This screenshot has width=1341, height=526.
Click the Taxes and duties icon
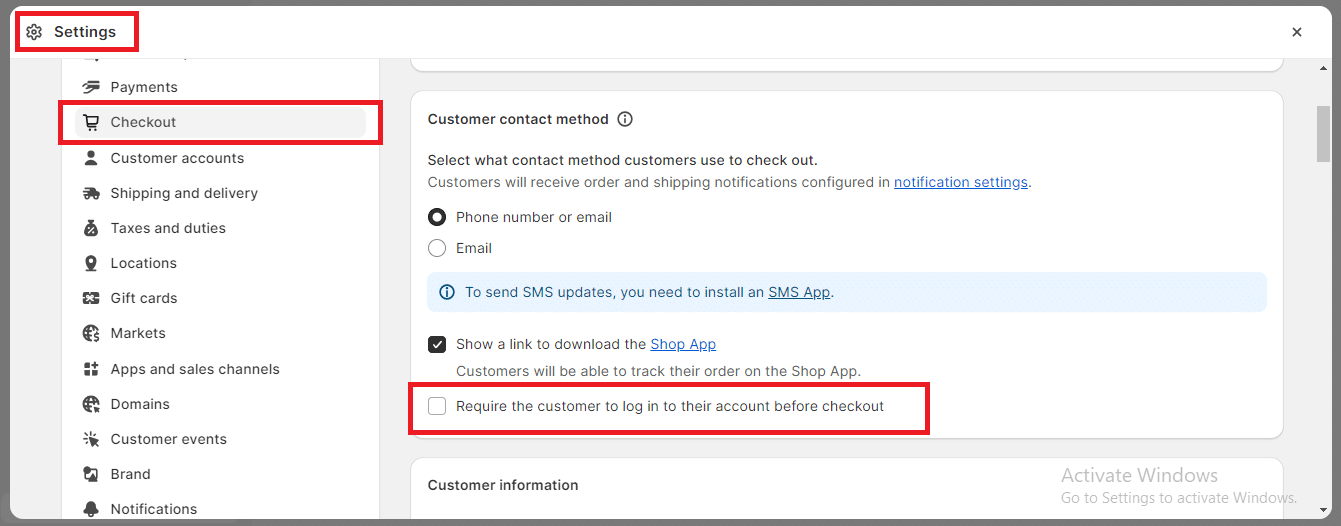(91, 228)
